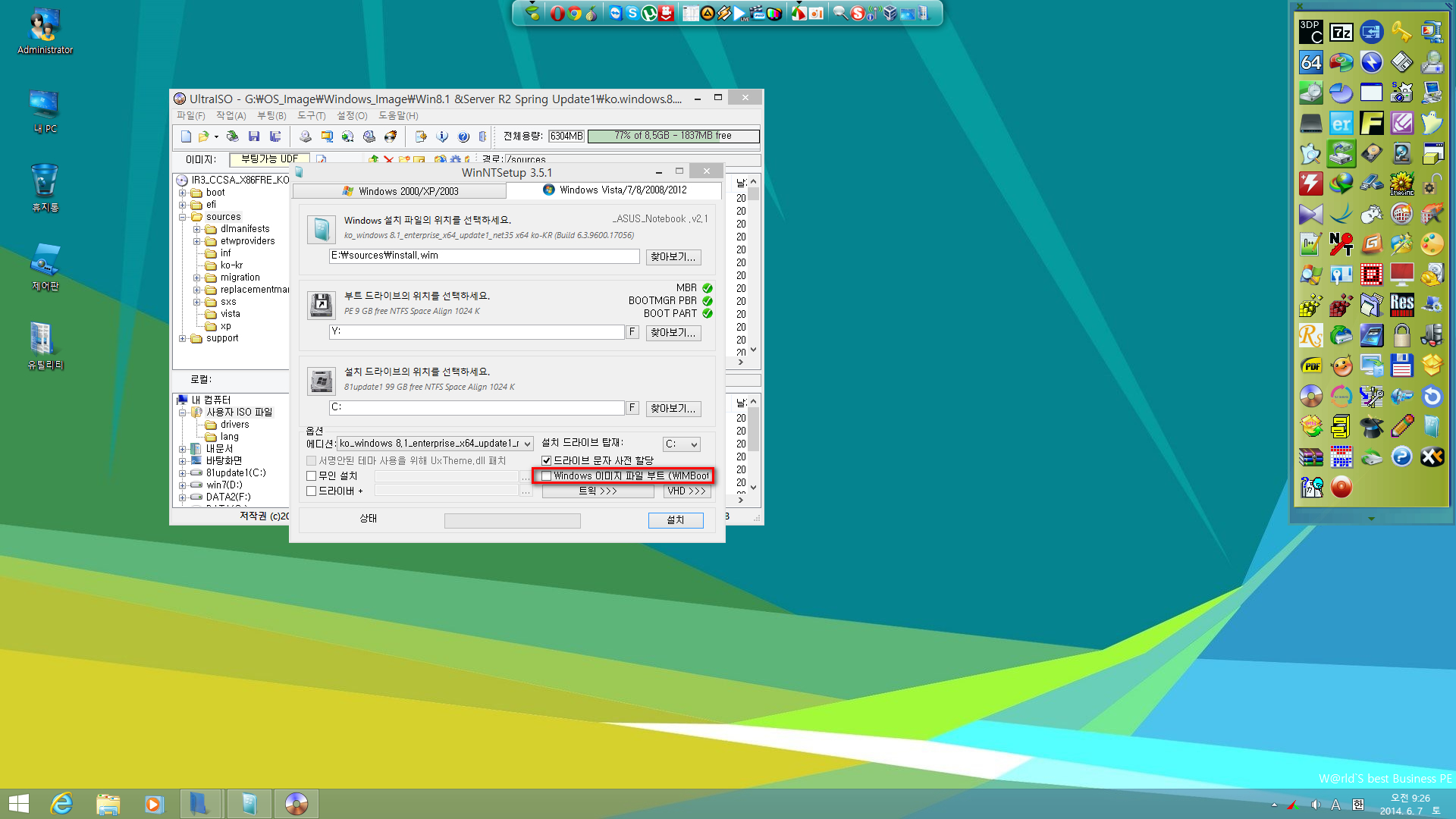Click 찾아보기 button for install drive C:
This screenshot has width=1456, height=819.
tap(673, 409)
